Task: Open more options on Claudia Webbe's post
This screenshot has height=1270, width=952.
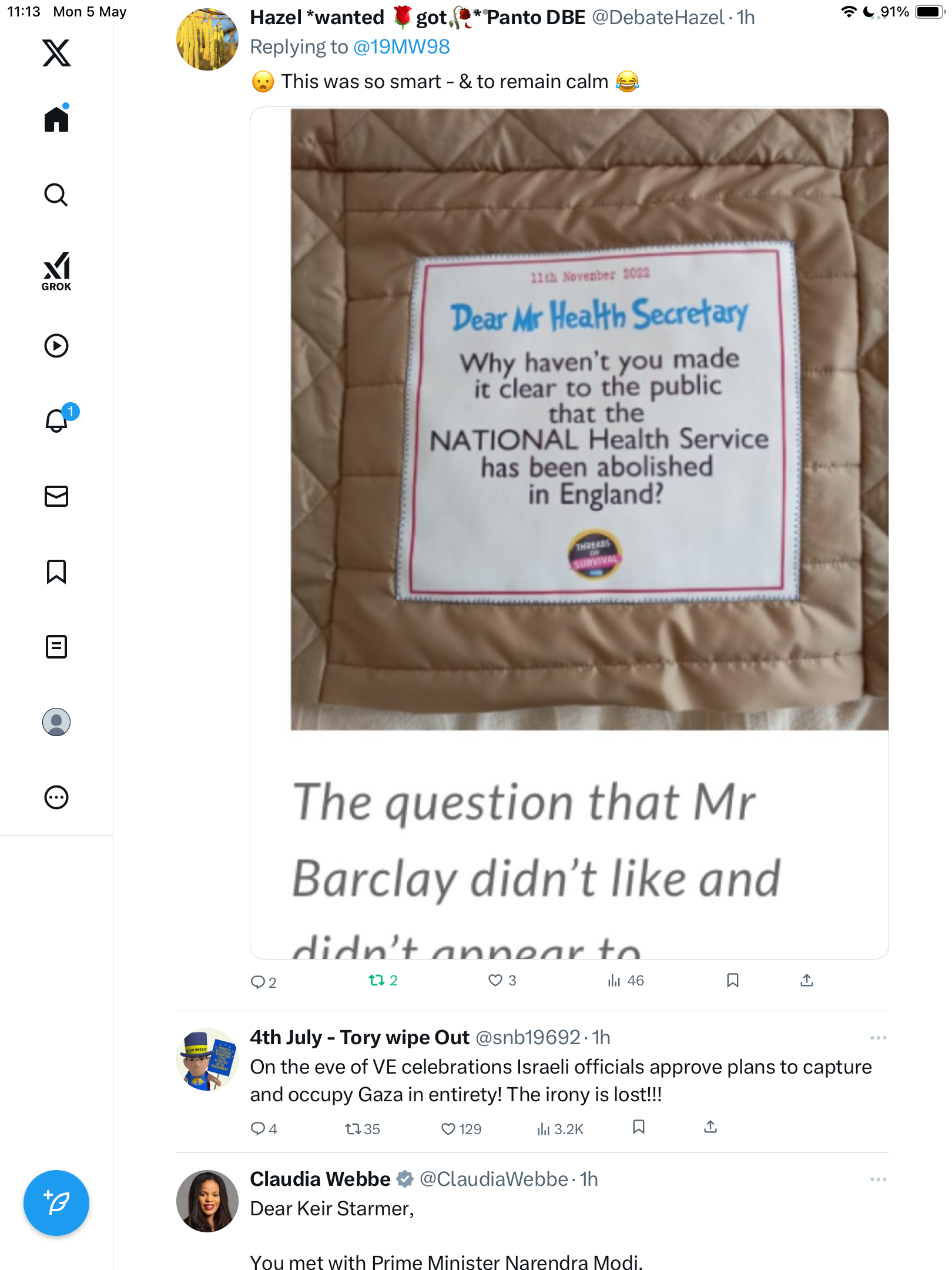Action: pyautogui.click(x=879, y=1179)
